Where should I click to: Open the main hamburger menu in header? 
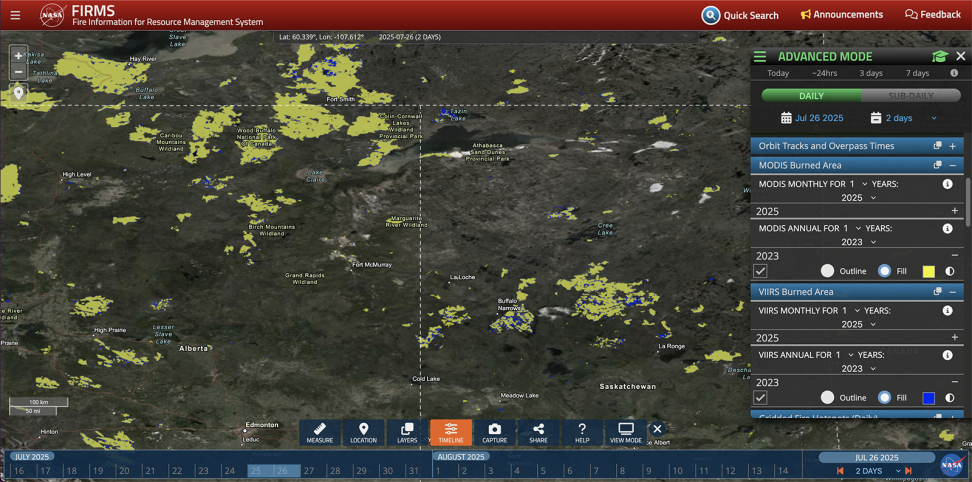pyautogui.click(x=15, y=15)
